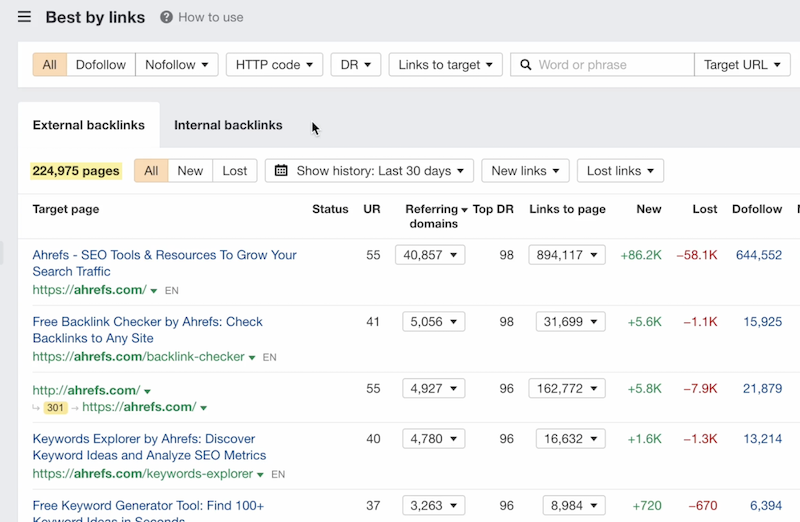
Task: Open Show history: Last 30 days dropdown
Action: point(369,170)
